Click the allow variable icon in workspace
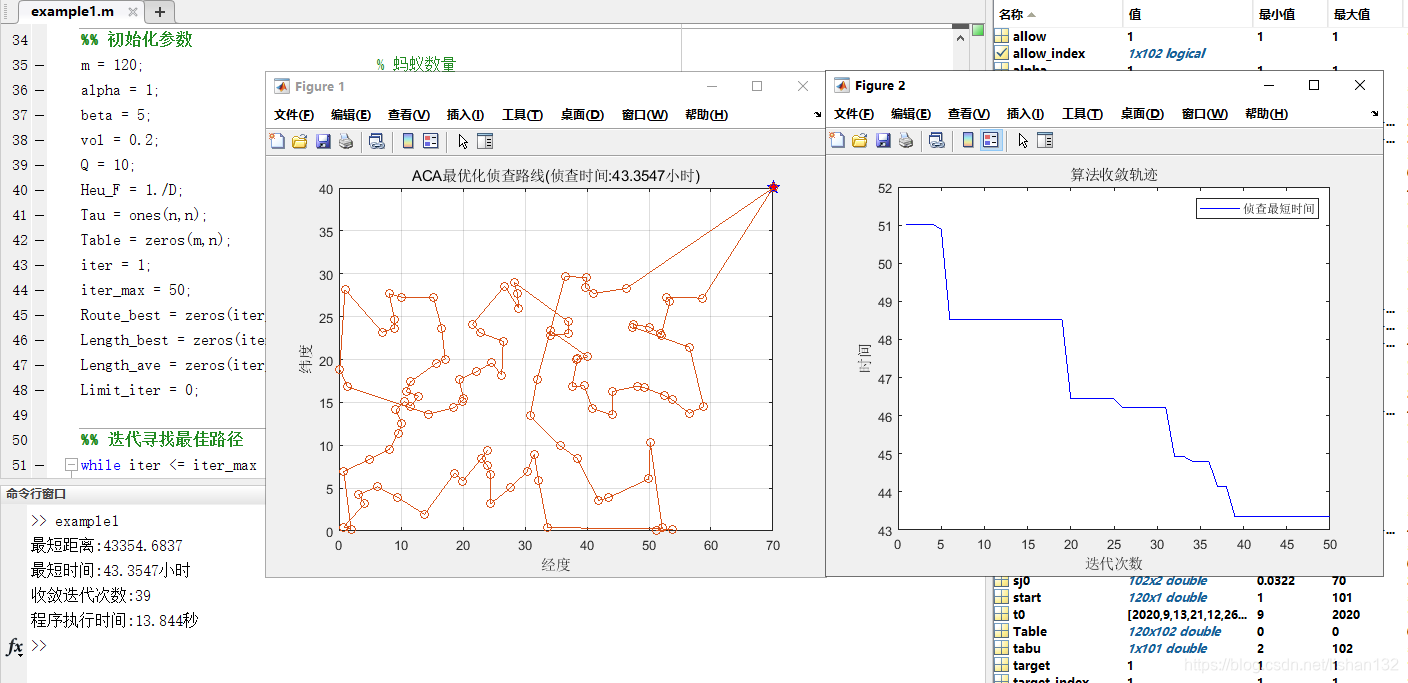The height and width of the screenshot is (683, 1408). (1002, 36)
